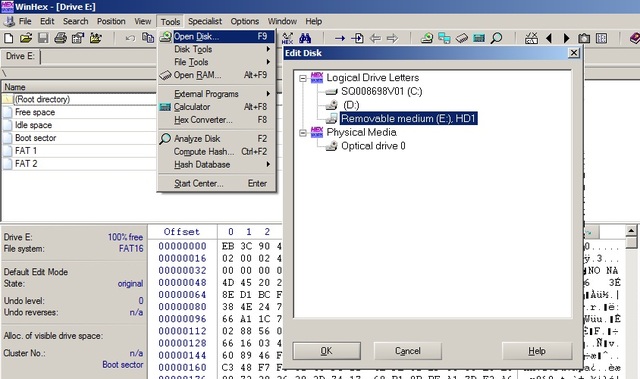This screenshot has width=640, height=379.
Task: Click the hex view scrollbar up arrow
Action: point(631,231)
